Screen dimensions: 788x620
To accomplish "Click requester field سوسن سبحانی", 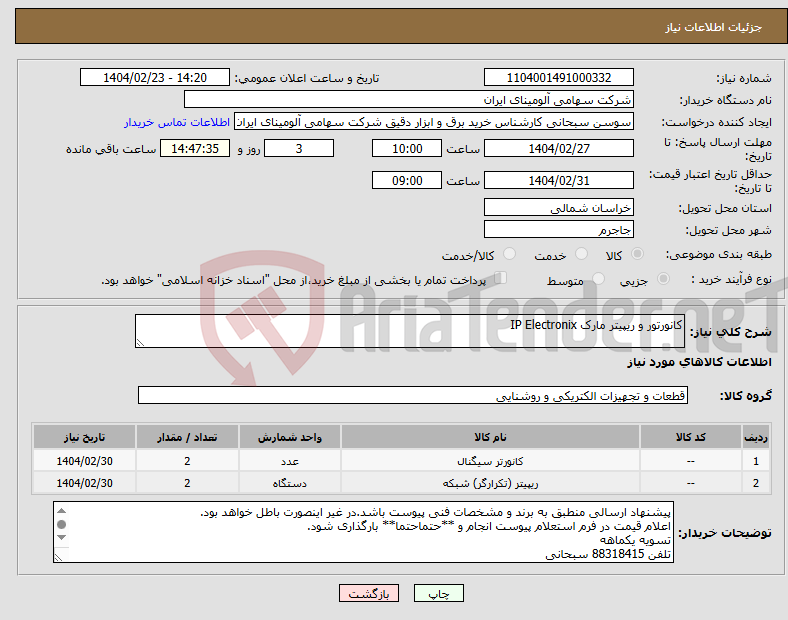I will tap(434, 122).
